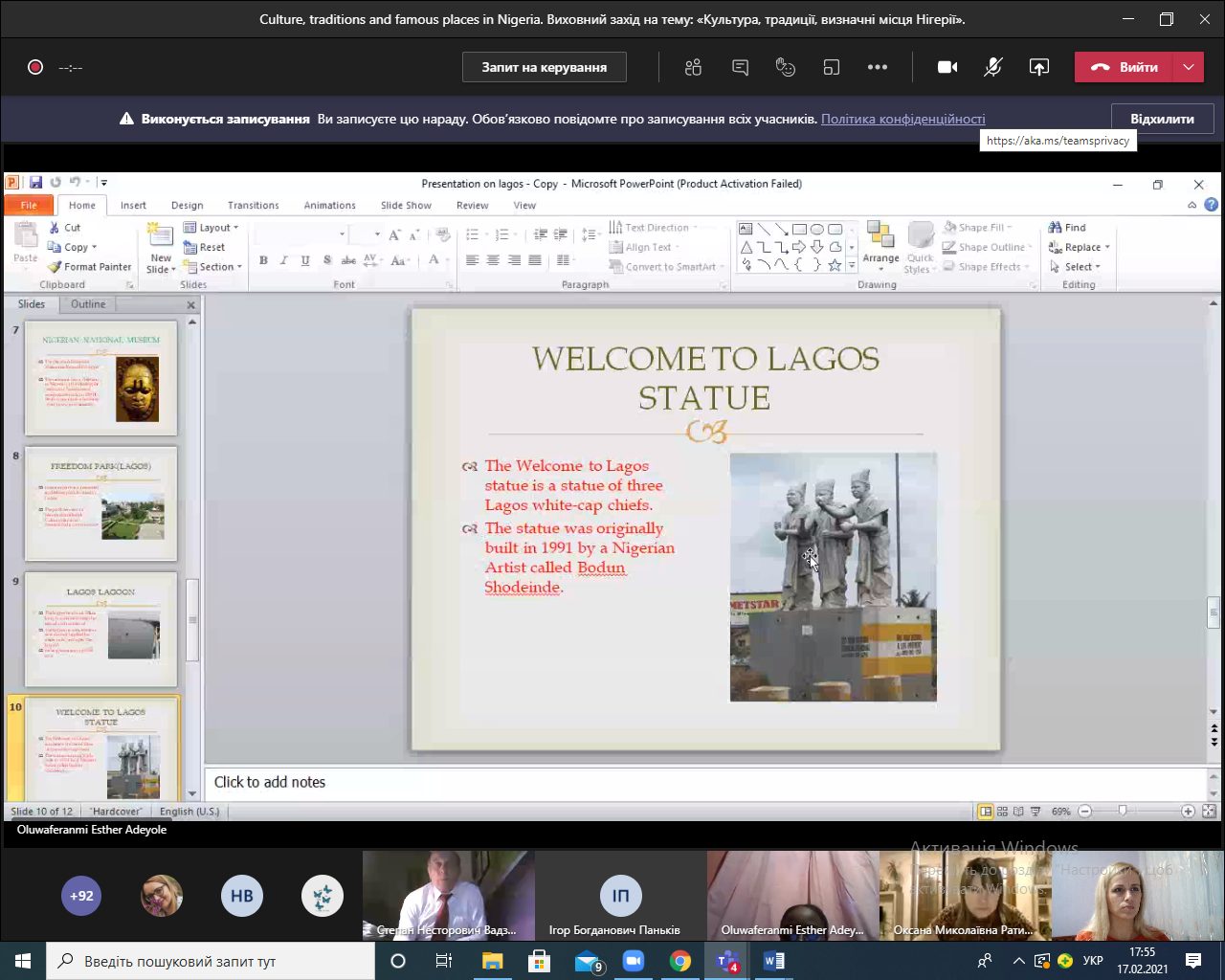Screen dimensions: 1225x980
Task: Open the Політика конфіденційності link
Action: (902, 119)
